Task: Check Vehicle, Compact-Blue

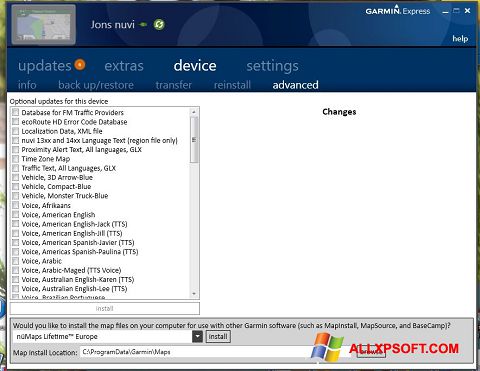Action: click(16, 186)
